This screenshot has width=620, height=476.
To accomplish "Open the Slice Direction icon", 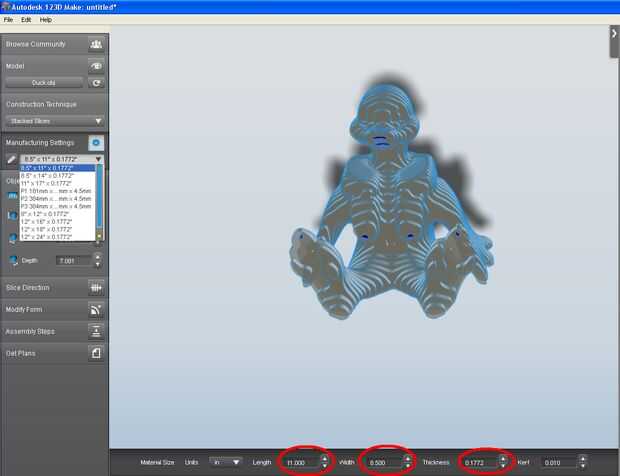I will (96, 288).
